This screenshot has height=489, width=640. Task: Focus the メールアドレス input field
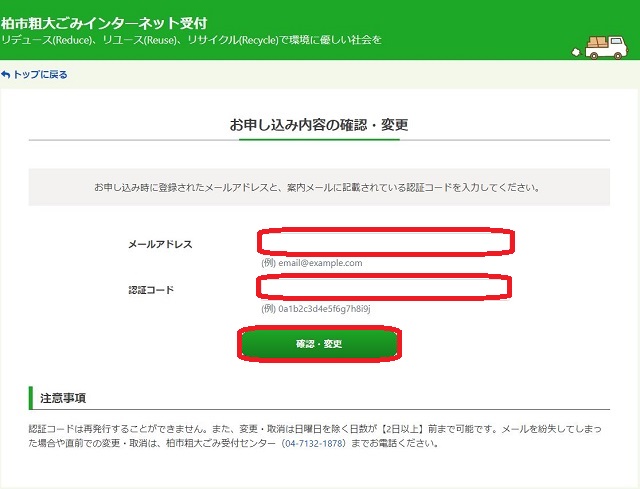coord(385,242)
